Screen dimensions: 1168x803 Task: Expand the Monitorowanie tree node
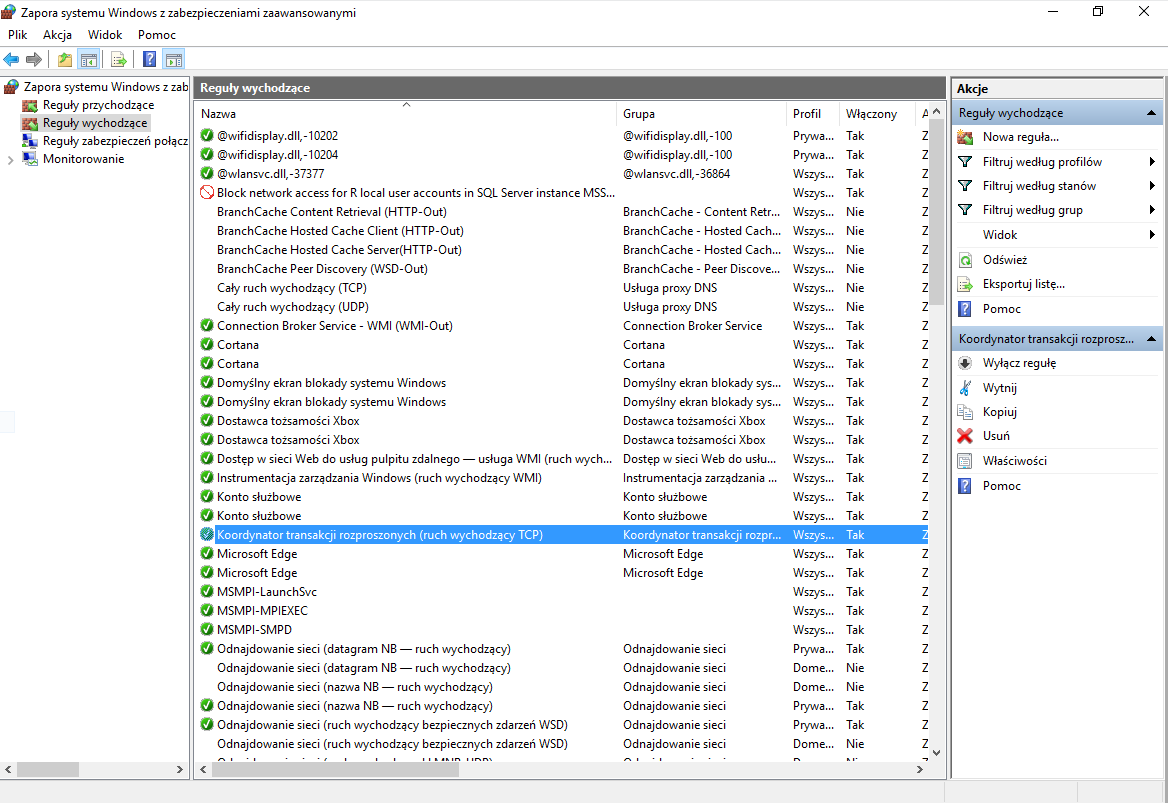pyautogui.click(x=11, y=159)
